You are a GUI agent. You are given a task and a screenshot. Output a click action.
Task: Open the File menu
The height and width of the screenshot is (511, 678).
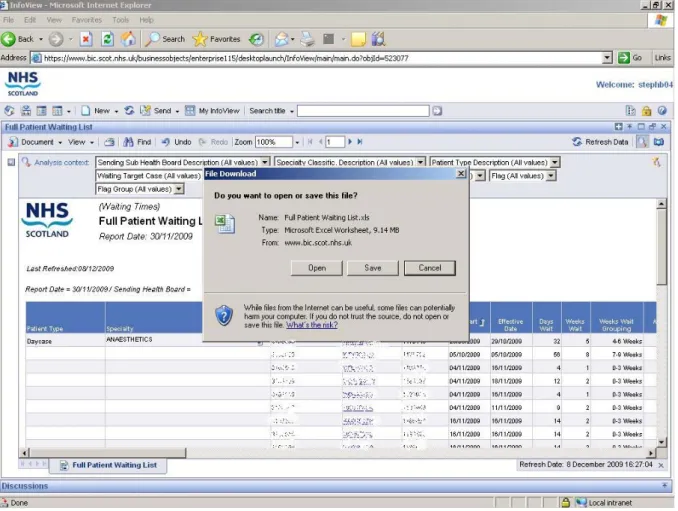point(8,20)
